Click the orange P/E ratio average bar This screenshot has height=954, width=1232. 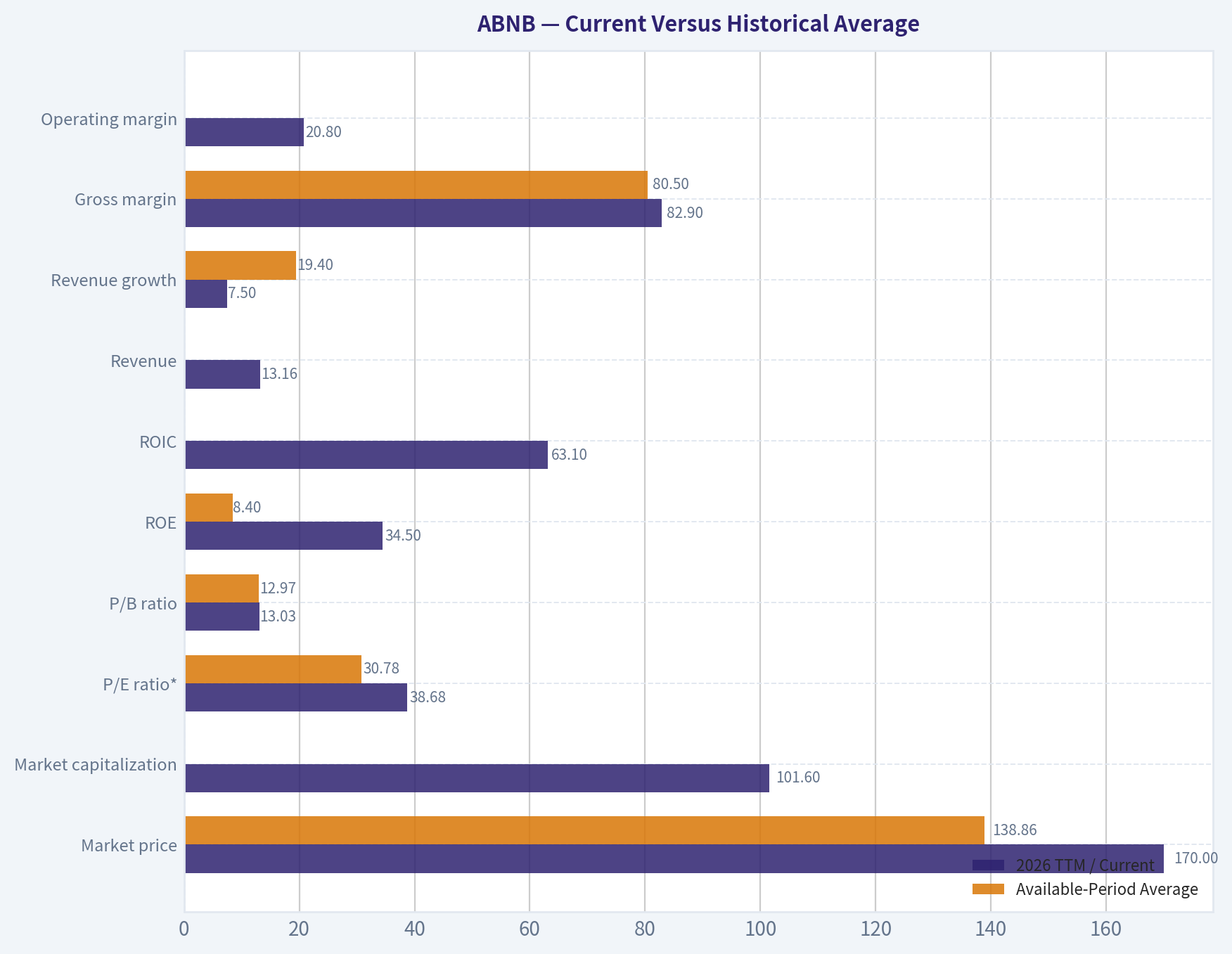(x=274, y=669)
